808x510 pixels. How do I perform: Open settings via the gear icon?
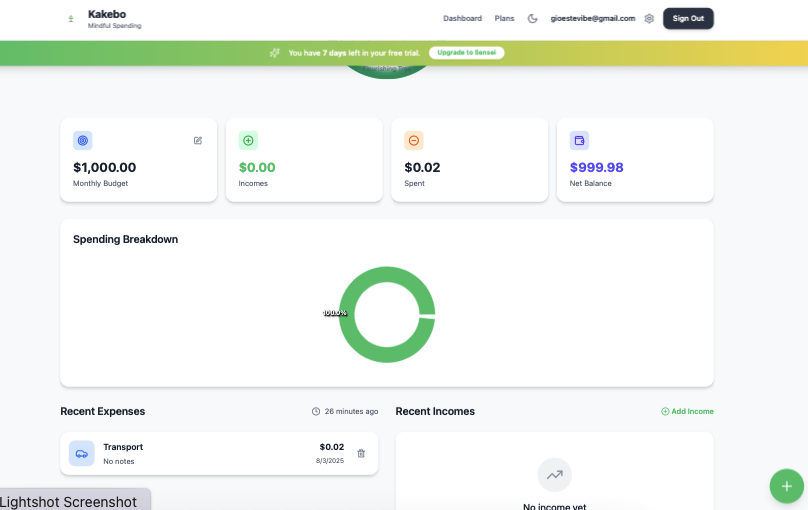coord(649,18)
